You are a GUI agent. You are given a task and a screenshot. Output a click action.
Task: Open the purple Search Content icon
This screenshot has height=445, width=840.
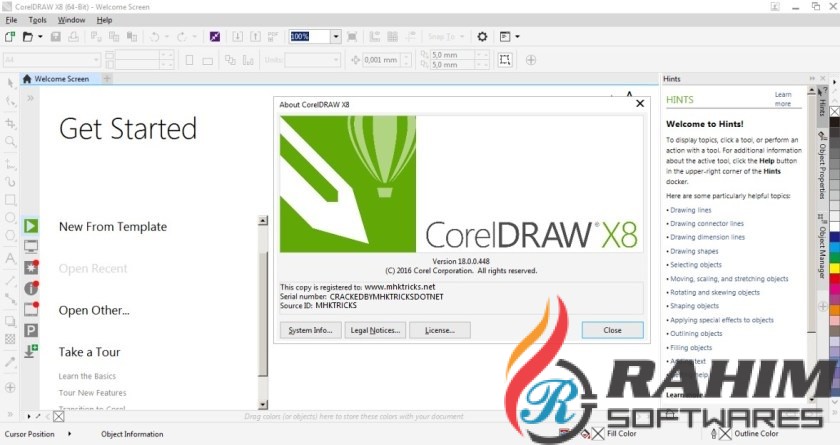tap(215, 36)
